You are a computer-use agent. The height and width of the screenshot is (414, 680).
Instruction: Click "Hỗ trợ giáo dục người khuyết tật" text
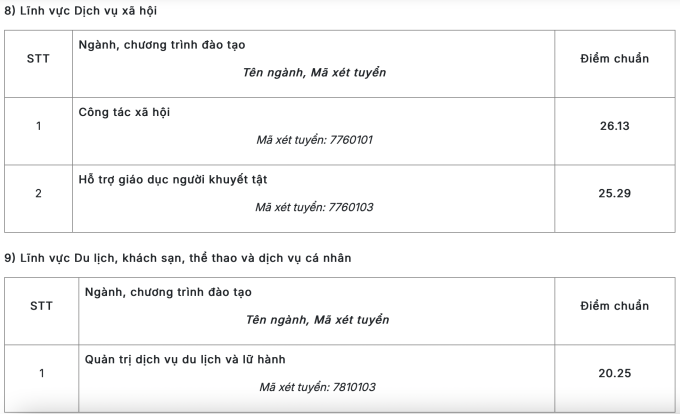[173, 179]
